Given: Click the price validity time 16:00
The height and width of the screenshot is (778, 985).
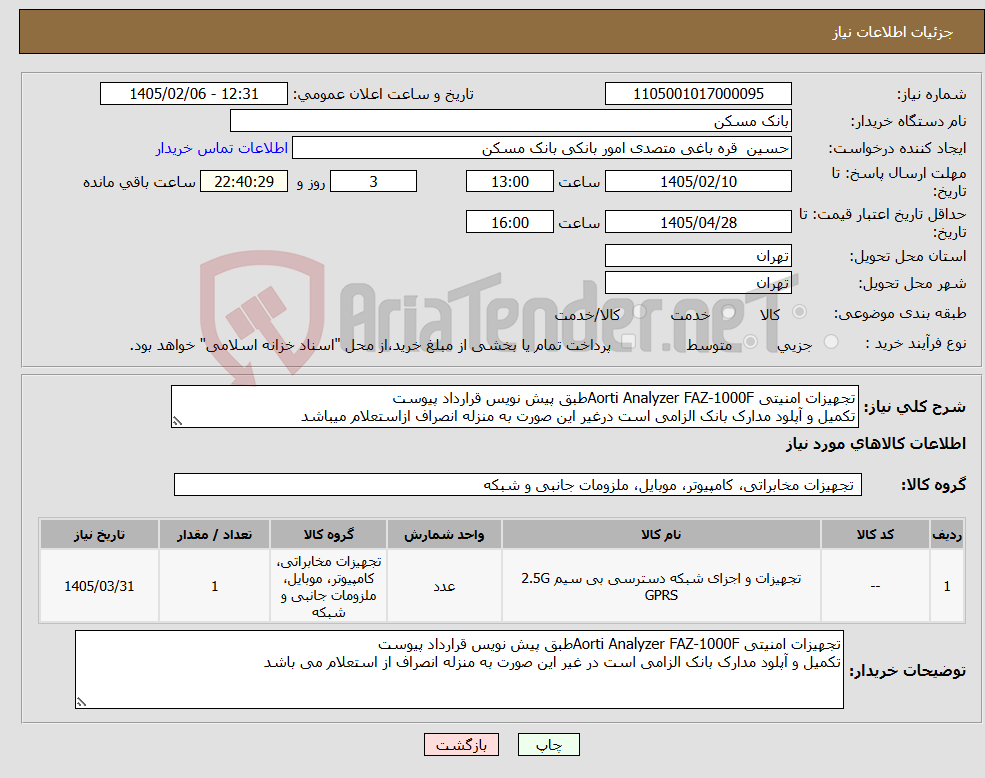Looking at the screenshot, I should (509, 222).
